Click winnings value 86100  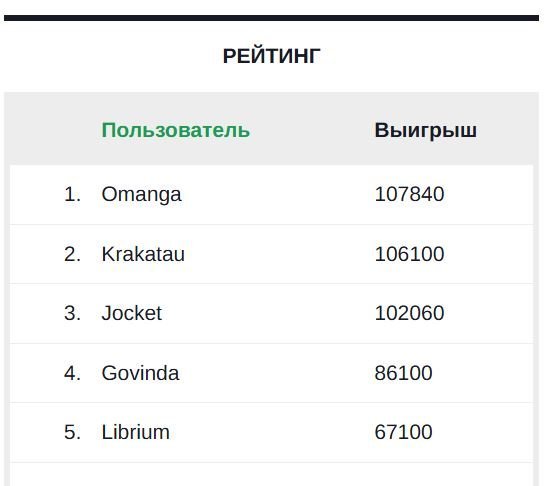(403, 373)
